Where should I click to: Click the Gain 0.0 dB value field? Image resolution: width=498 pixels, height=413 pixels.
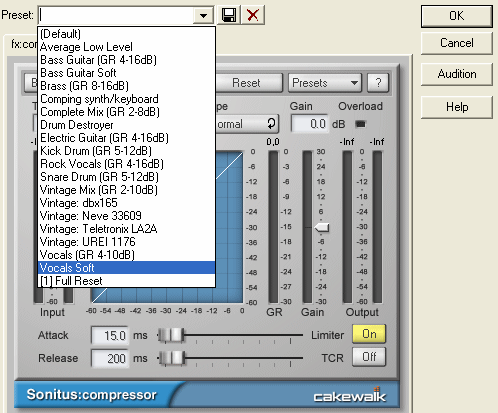pos(309,124)
